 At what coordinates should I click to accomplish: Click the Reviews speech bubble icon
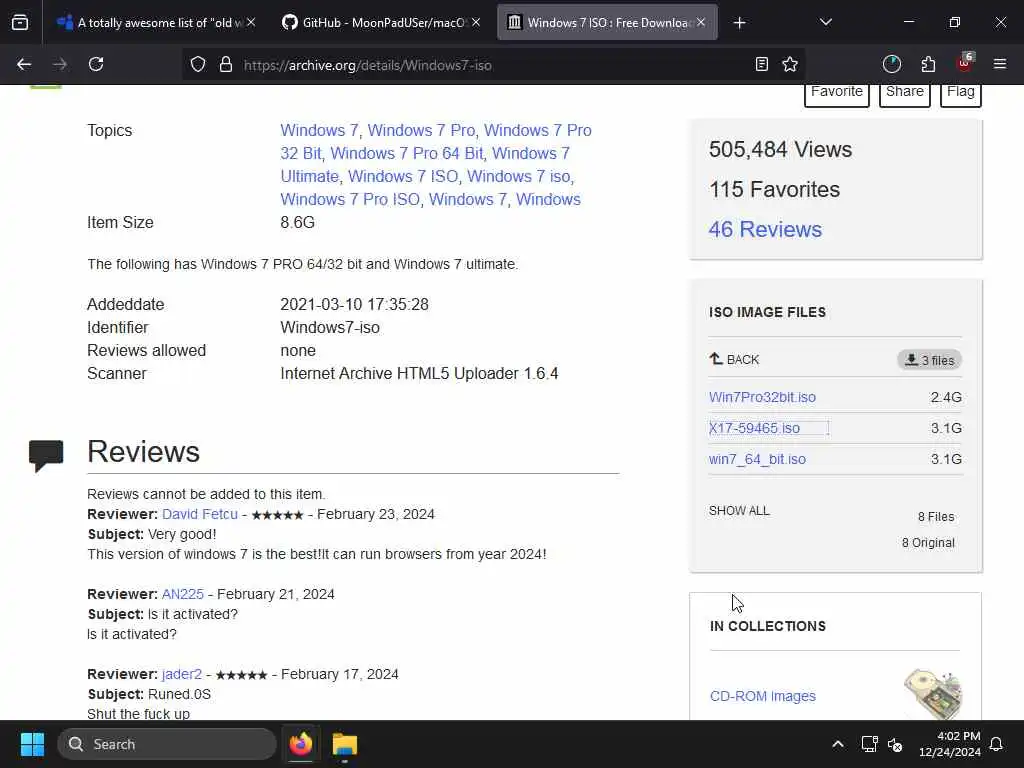pyautogui.click(x=46, y=455)
